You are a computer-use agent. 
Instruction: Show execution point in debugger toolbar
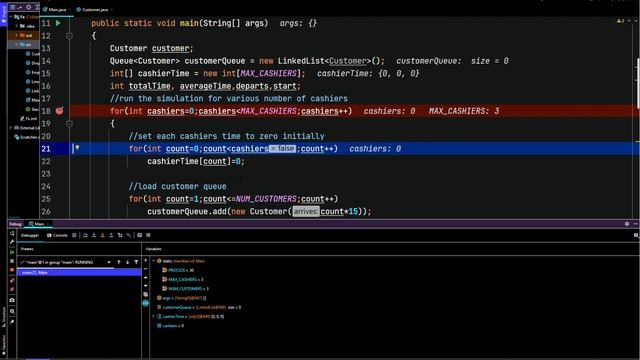[x=74, y=235]
